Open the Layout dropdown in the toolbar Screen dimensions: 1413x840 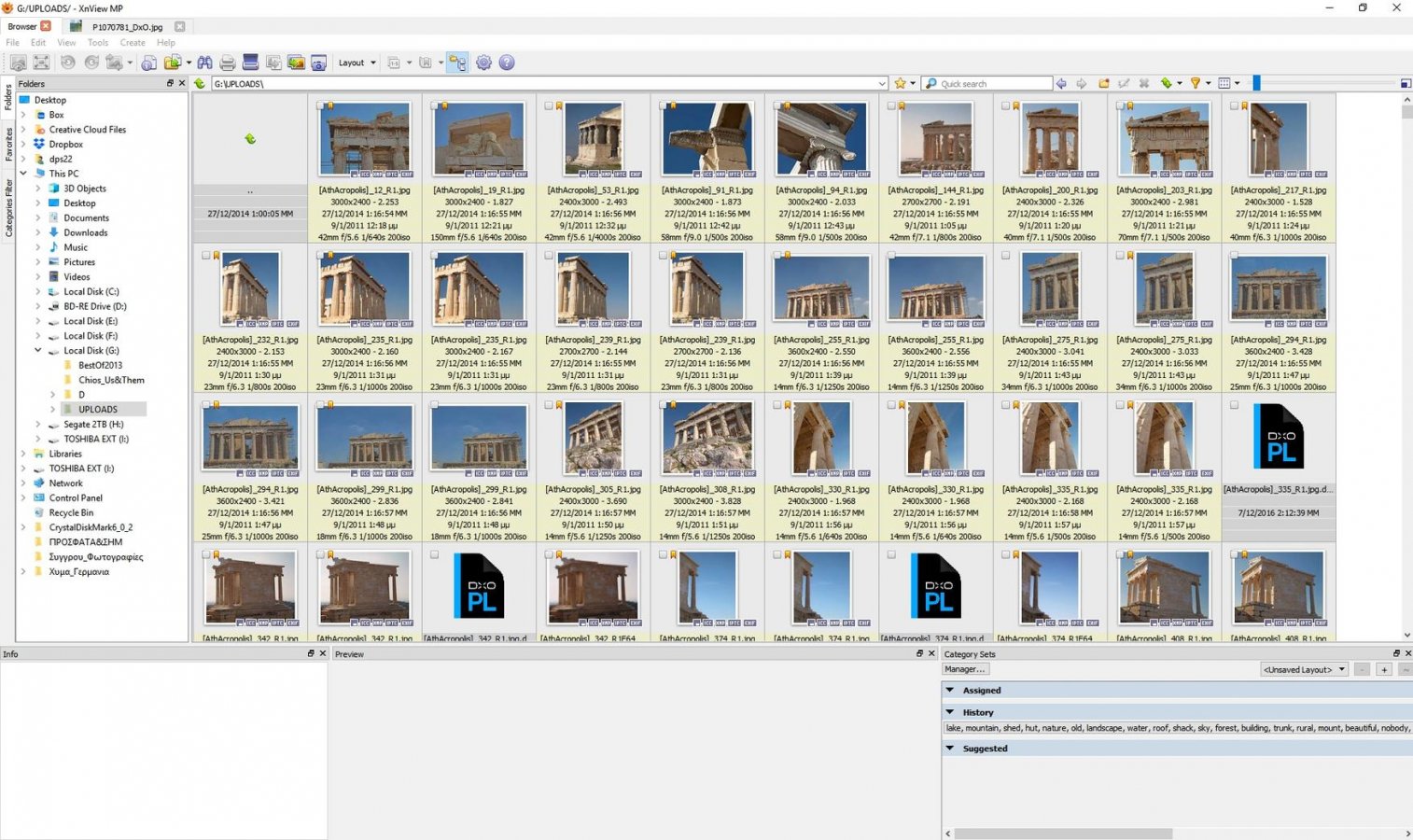[356, 63]
